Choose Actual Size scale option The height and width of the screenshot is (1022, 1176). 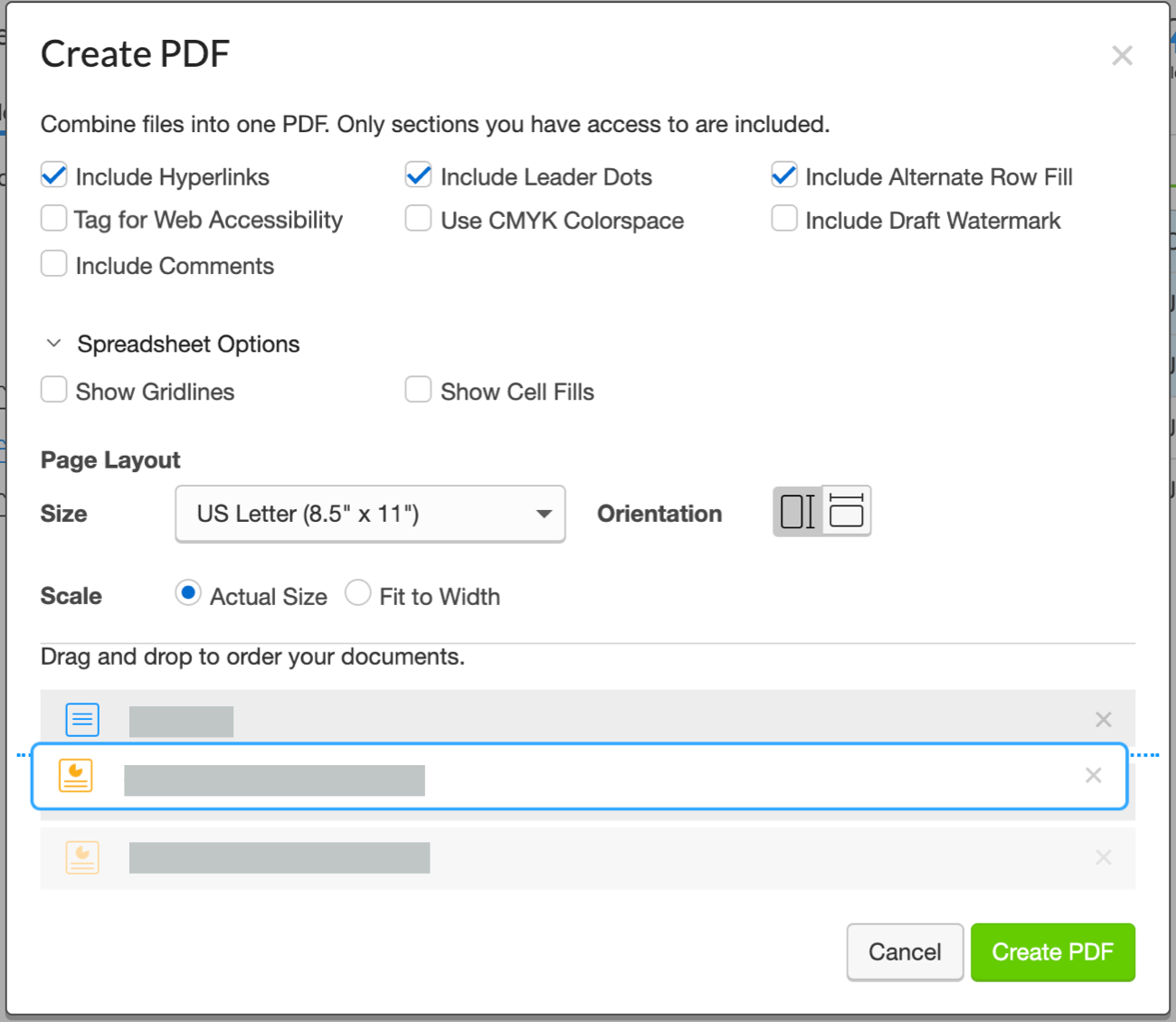[x=188, y=594]
